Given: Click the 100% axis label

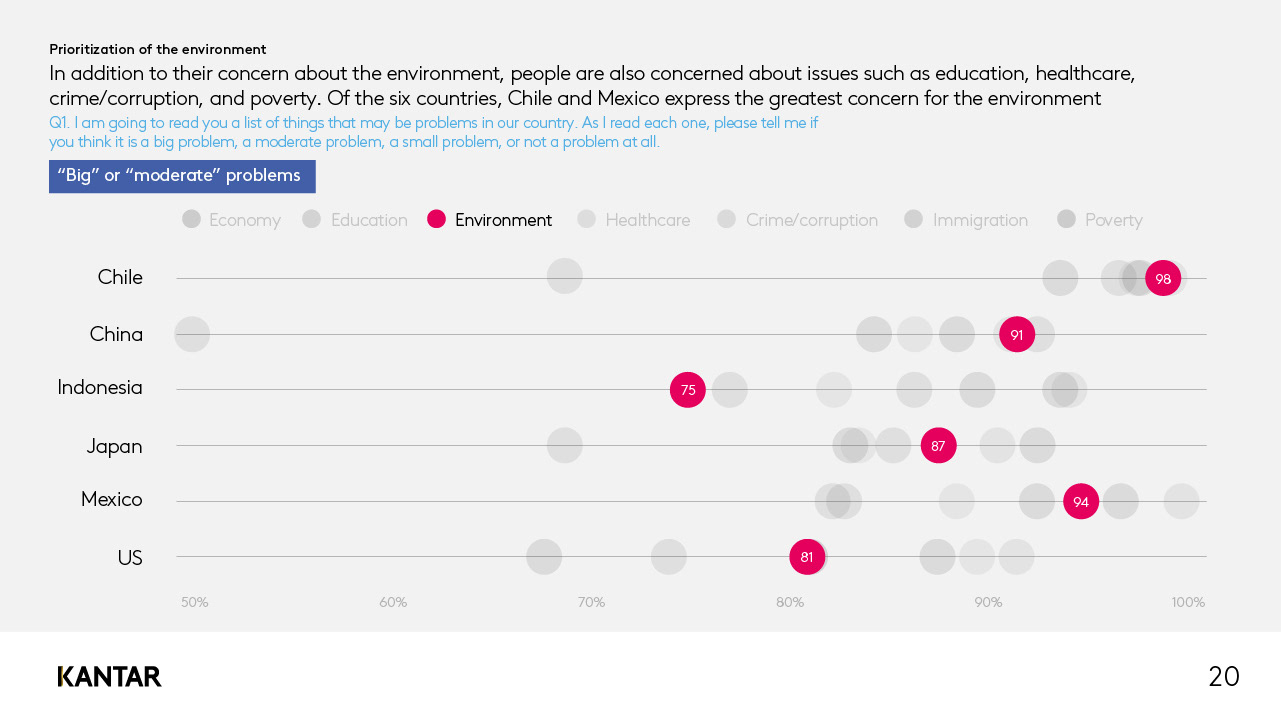Looking at the screenshot, I should coord(1188,603).
